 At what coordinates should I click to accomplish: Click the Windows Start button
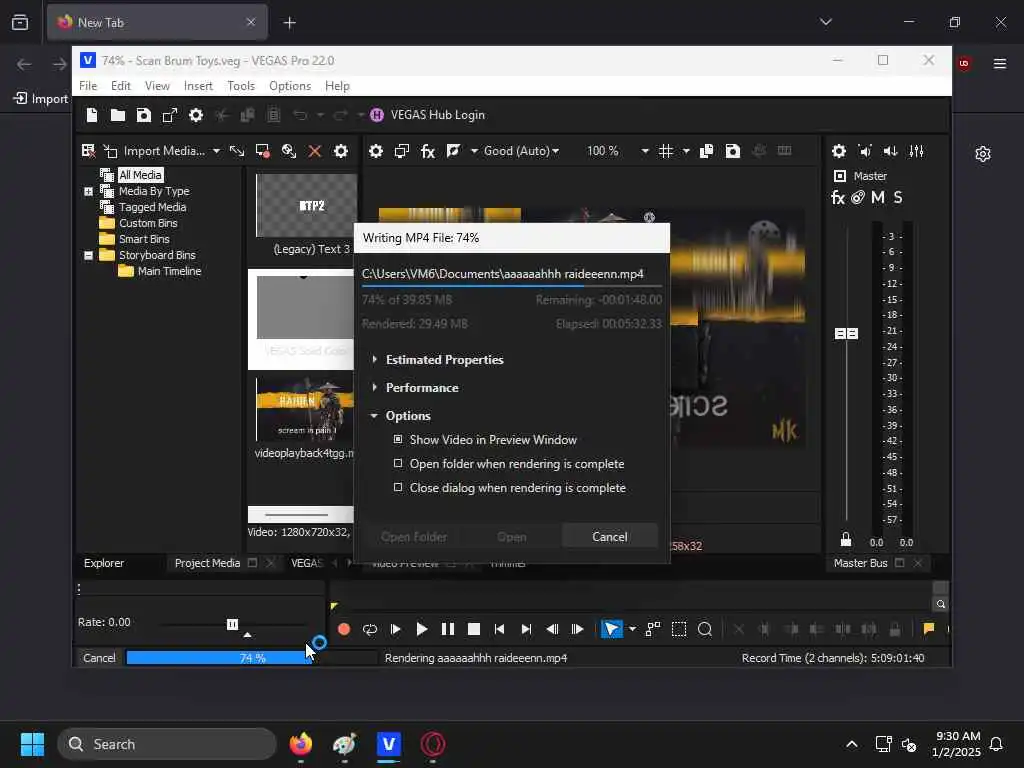coord(32,744)
